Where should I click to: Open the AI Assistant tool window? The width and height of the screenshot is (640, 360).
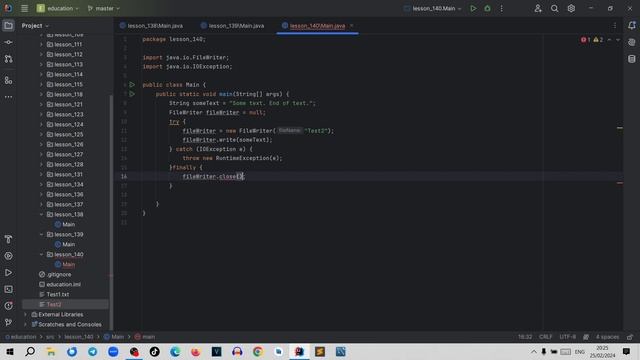coord(631,42)
